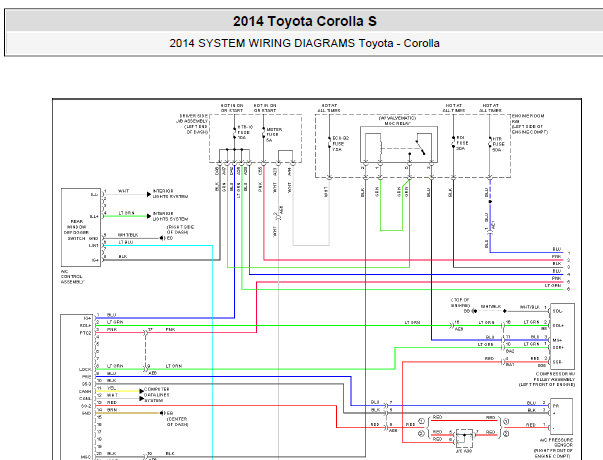Image resolution: width=603 pixels, height=460 pixels.
Task: Click the LOCK pin label on the A/C amplifier
Action: pyautogui.click(x=85, y=369)
